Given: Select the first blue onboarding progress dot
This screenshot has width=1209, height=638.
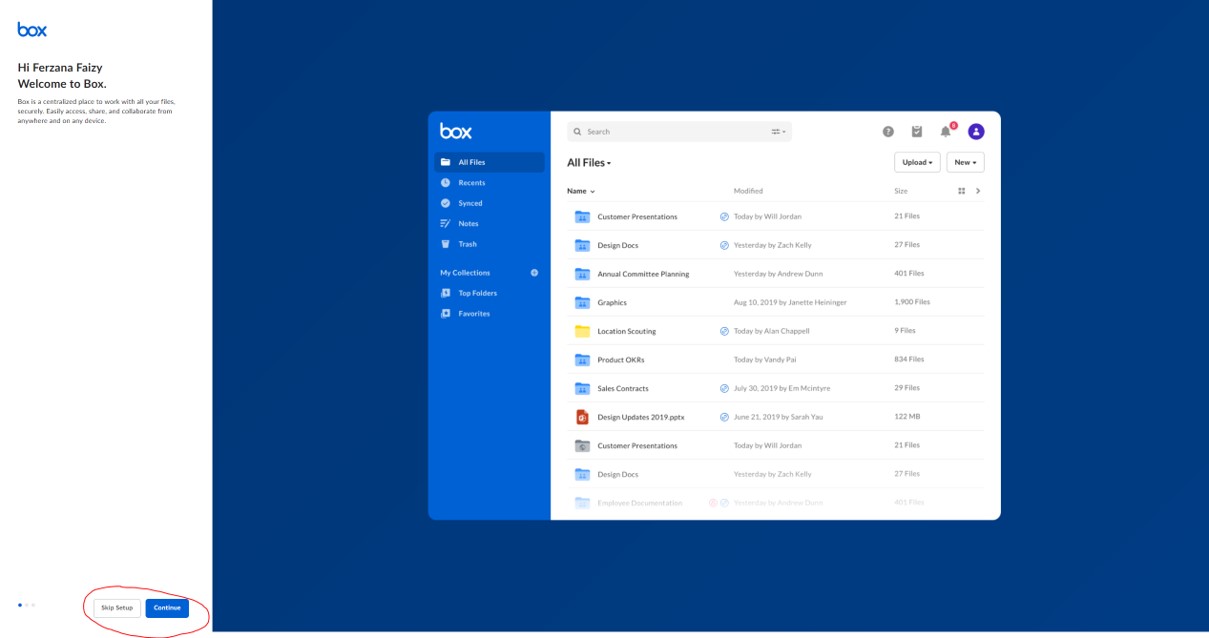Looking at the screenshot, I should 20,605.
